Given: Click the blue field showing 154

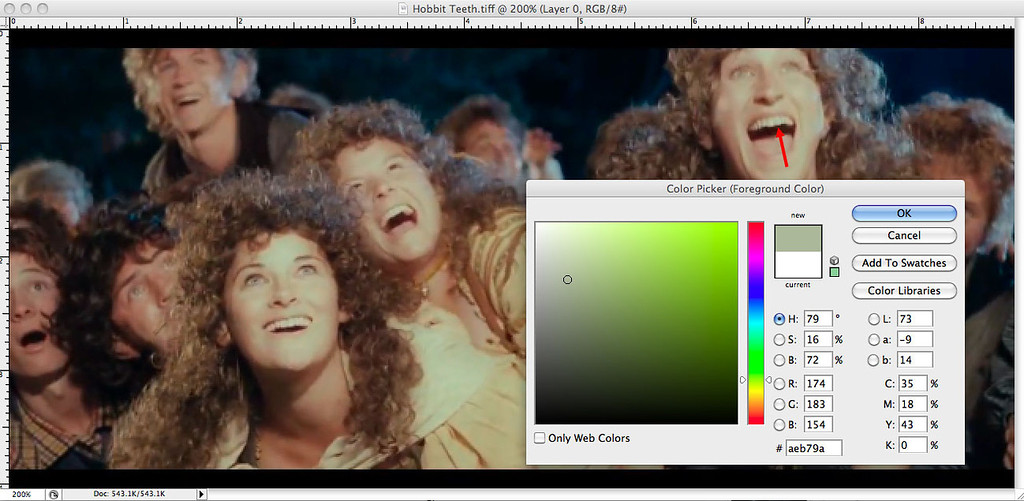Looking at the screenshot, I should [818, 425].
